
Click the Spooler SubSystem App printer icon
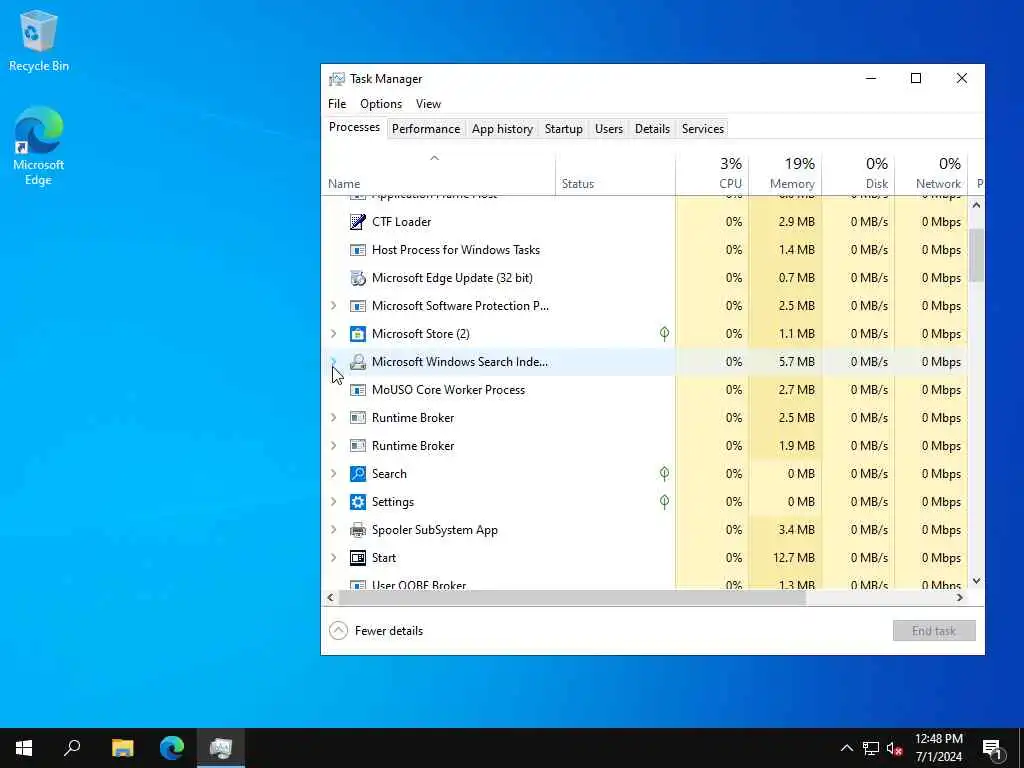(x=357, y=530)
